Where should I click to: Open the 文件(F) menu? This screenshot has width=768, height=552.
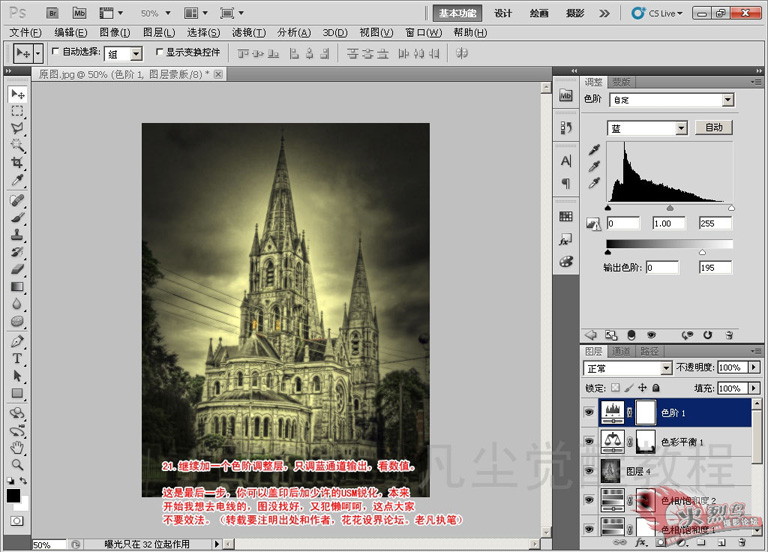pos(26,32)
